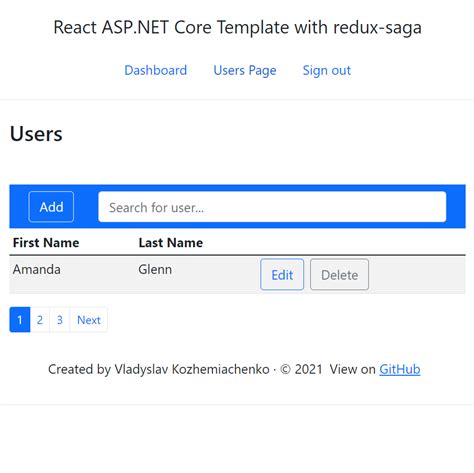
Task: Click the React ASP.NET Core Template title
Action: point(237,27)
